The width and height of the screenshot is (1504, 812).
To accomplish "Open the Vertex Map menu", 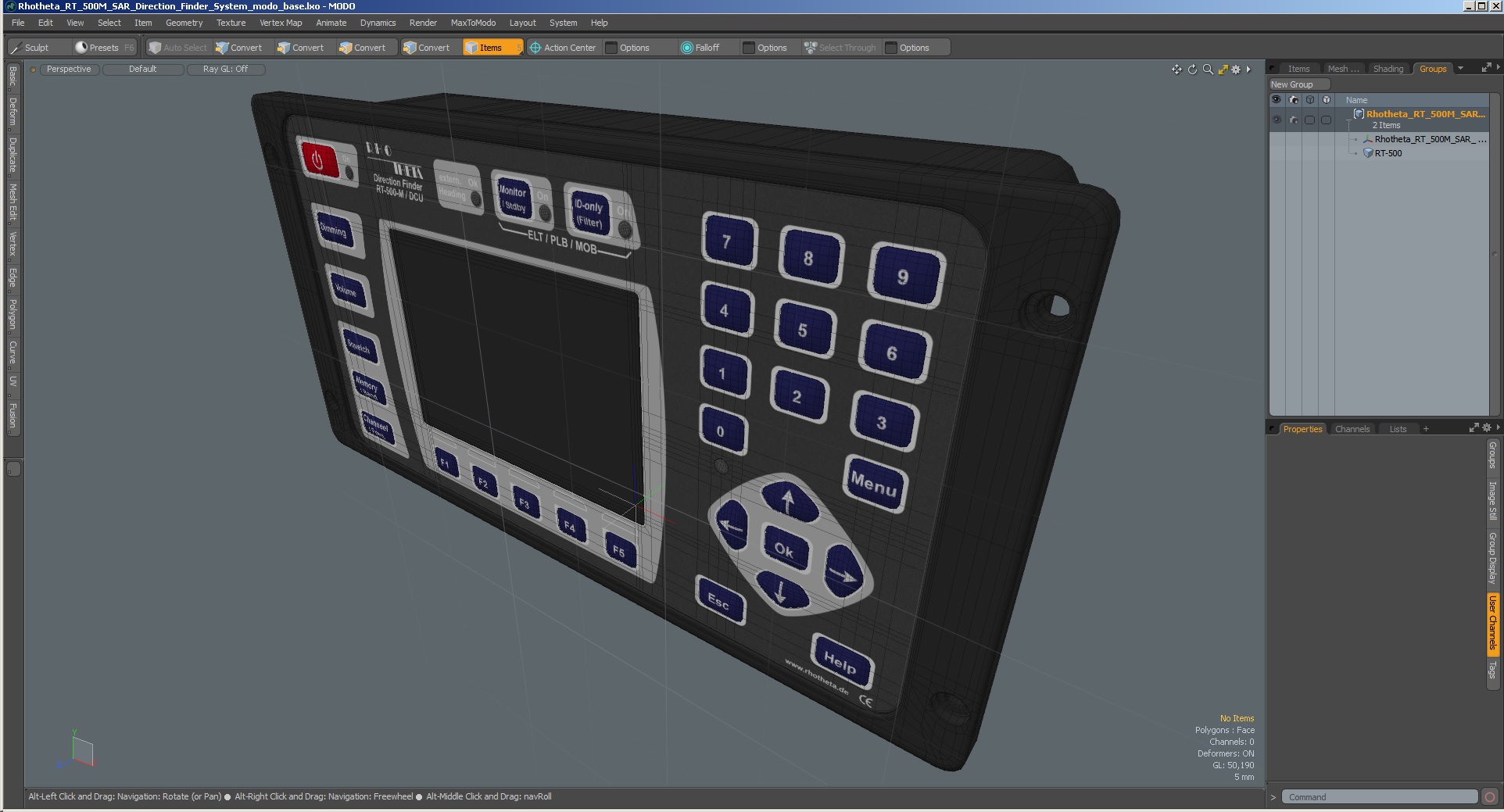I will pos(281,23).
